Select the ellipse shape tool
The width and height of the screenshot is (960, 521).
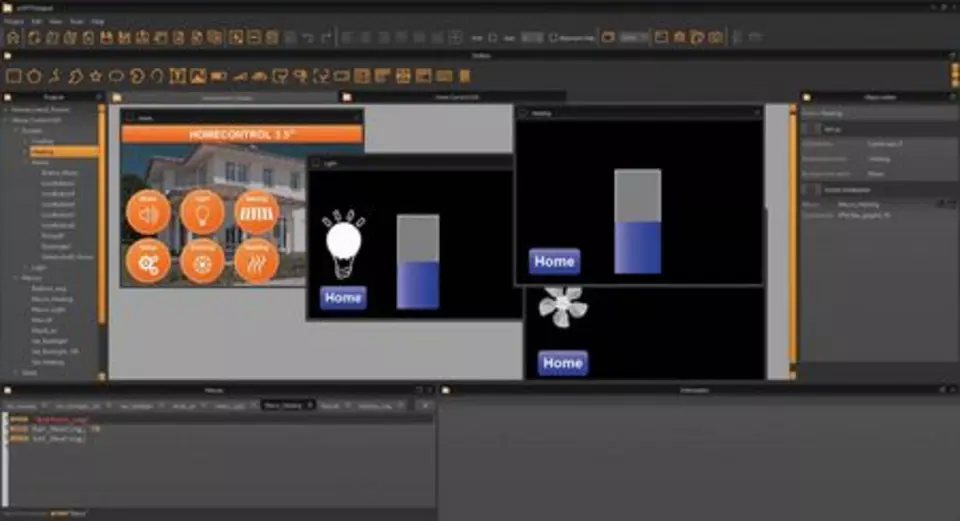(x=116, y=76)
